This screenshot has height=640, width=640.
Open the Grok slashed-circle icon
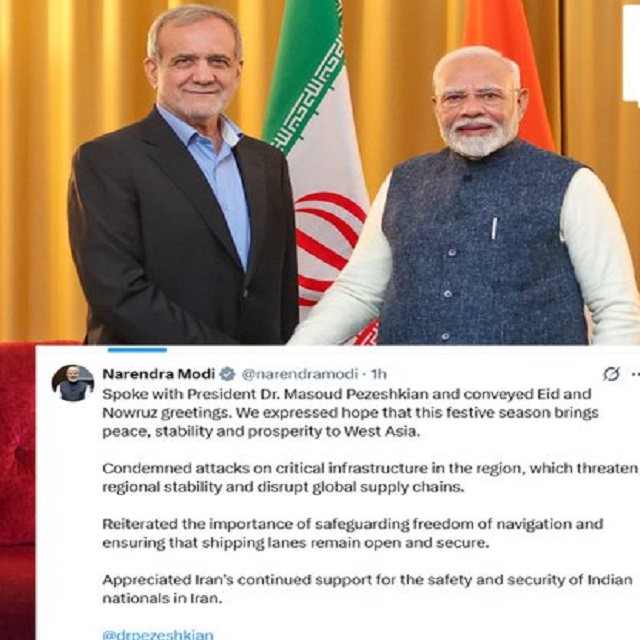pos(611,373)
